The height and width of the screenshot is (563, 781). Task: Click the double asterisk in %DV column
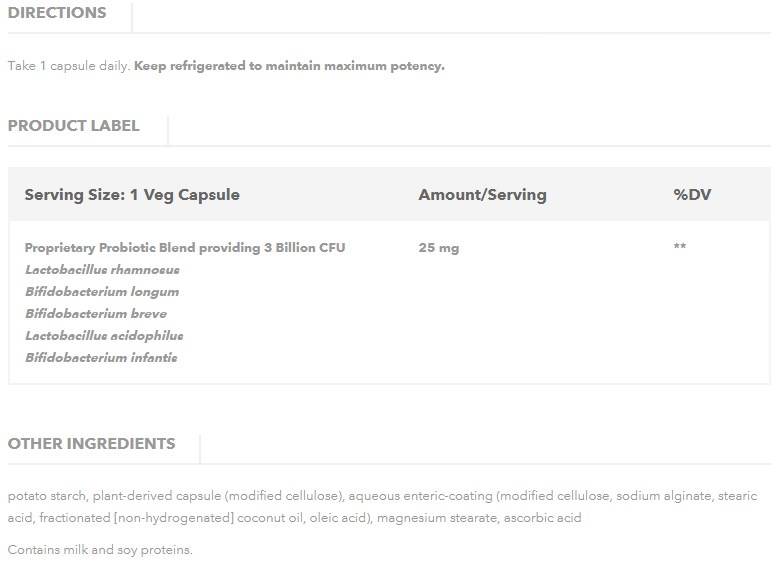pyautogui.click(x=680, y=247)
